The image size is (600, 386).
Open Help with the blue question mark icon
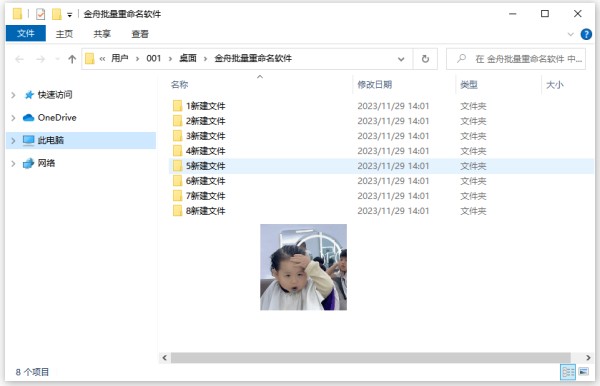point(586,34)
